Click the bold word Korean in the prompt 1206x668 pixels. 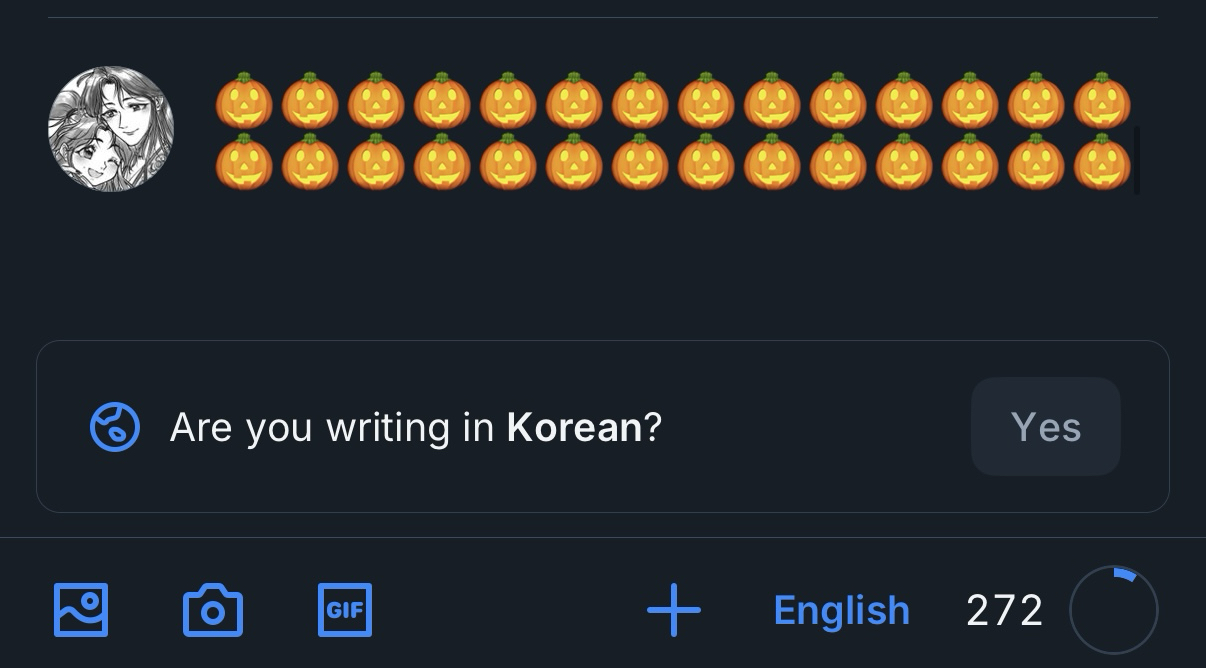point(574,427)
